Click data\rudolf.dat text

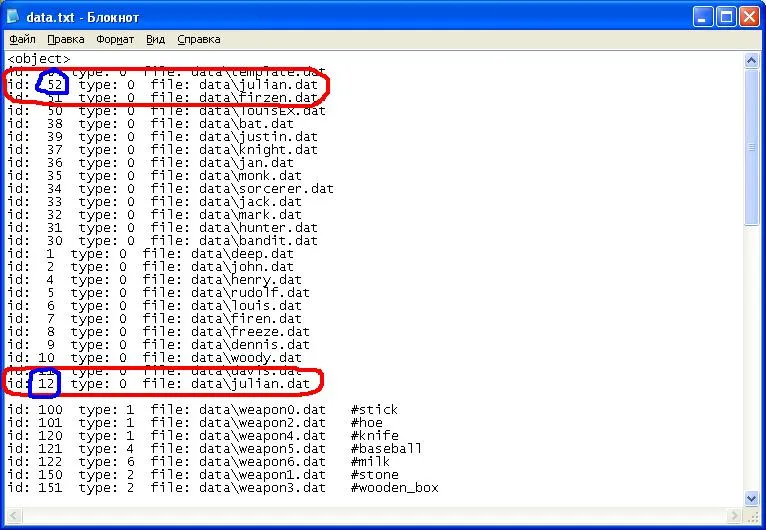pos(250,293)
